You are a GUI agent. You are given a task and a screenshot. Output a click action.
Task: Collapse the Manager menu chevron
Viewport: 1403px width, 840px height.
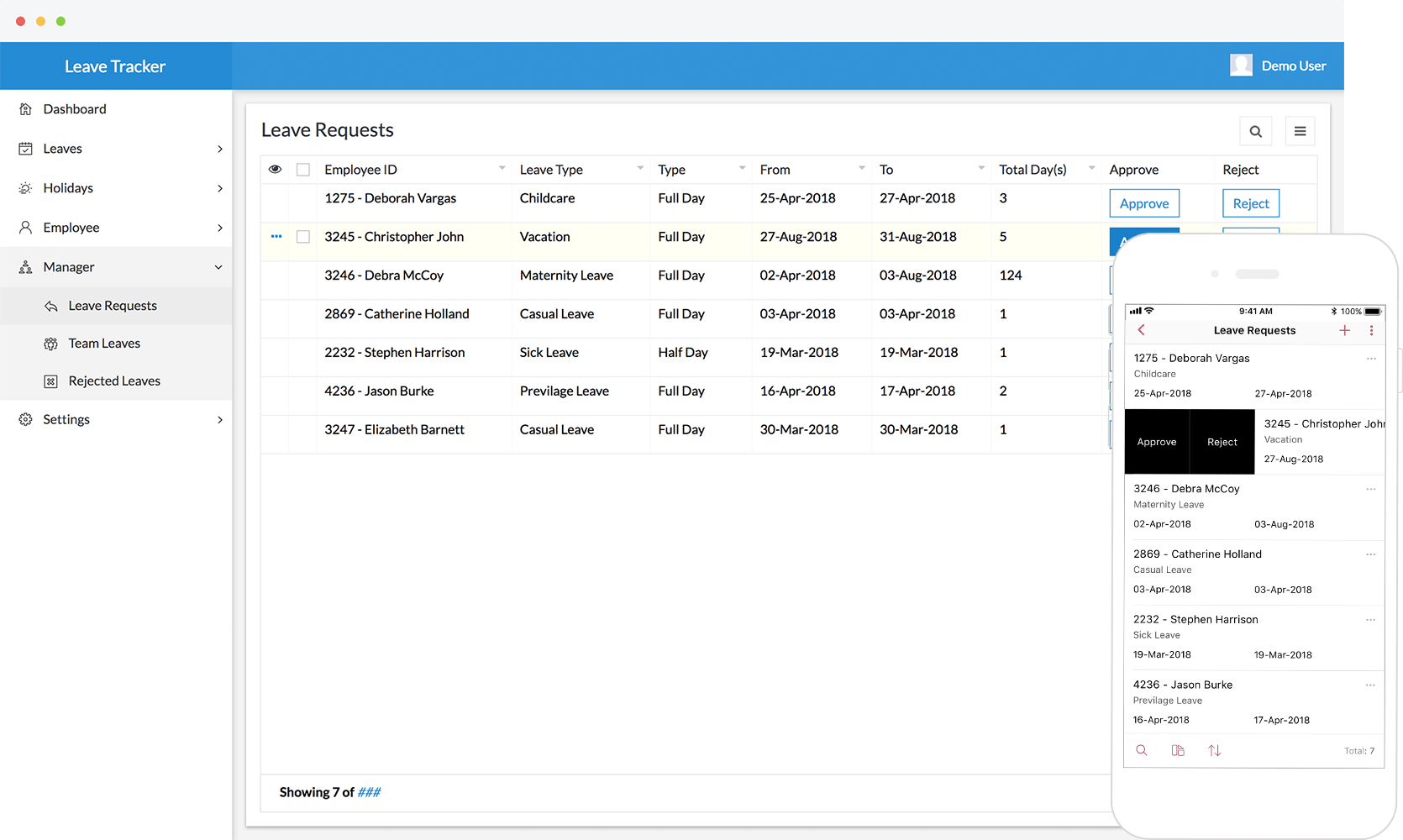pyautogui.click(x=218, y=267)
